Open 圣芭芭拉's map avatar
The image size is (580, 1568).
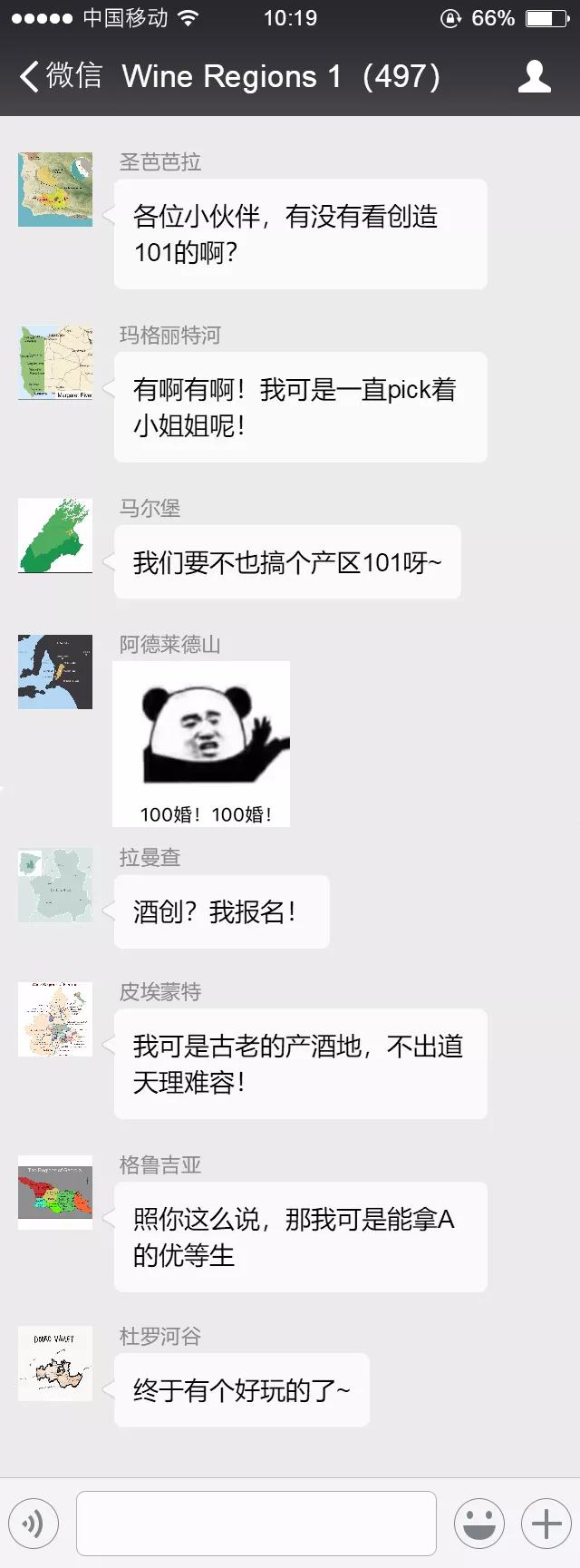coord(55,190)
